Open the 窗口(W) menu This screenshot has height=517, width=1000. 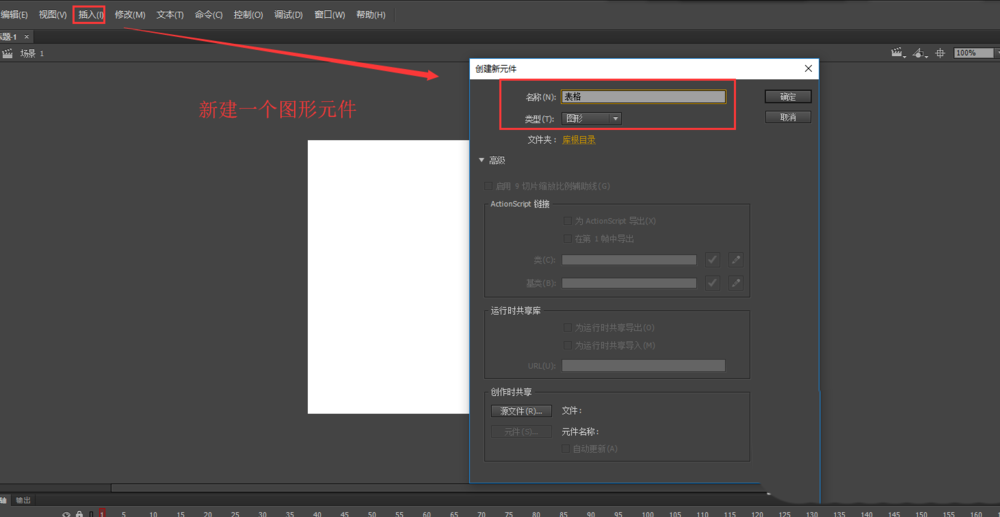[330, 15]
